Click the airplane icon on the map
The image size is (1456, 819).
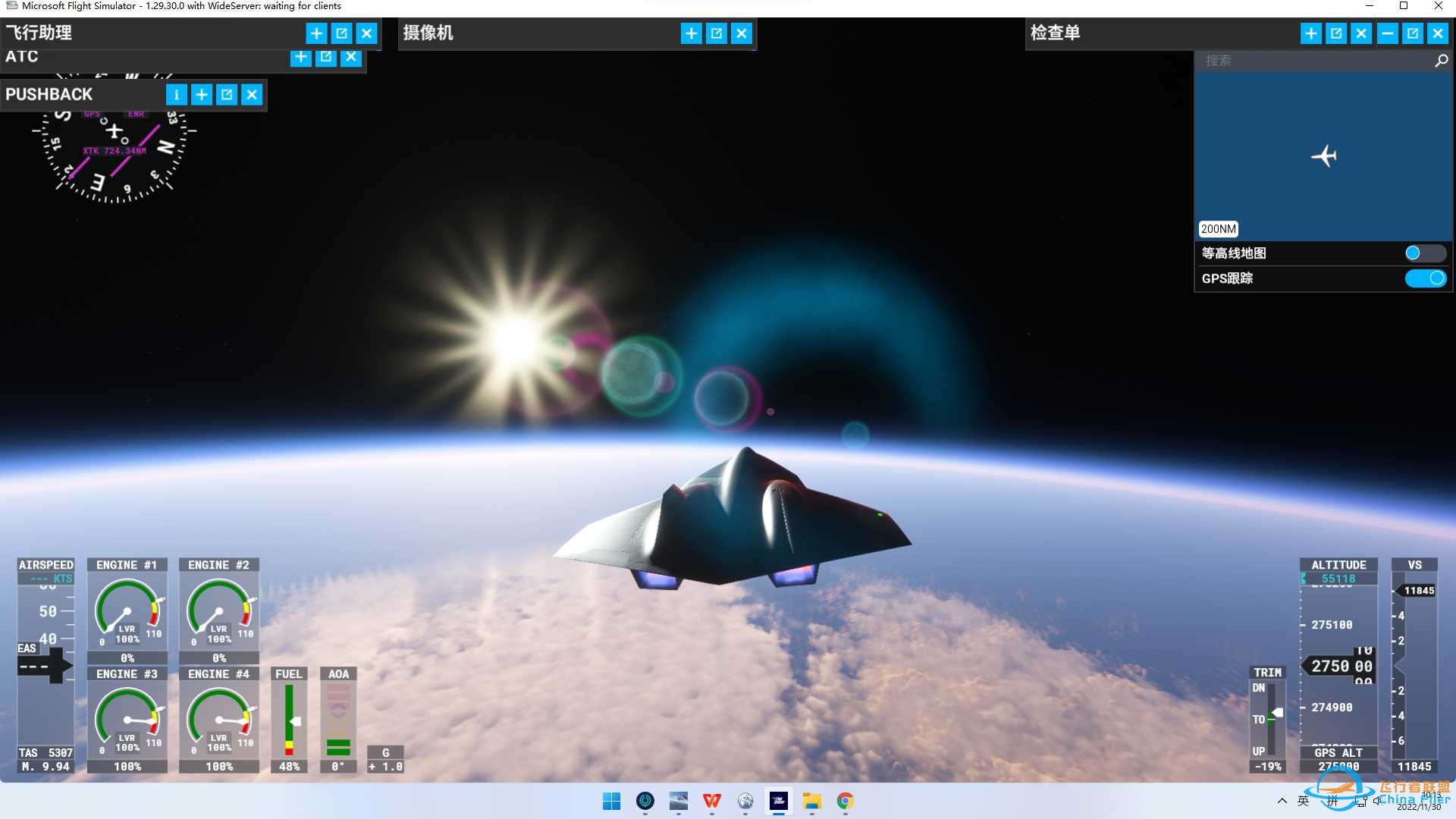1324,156
